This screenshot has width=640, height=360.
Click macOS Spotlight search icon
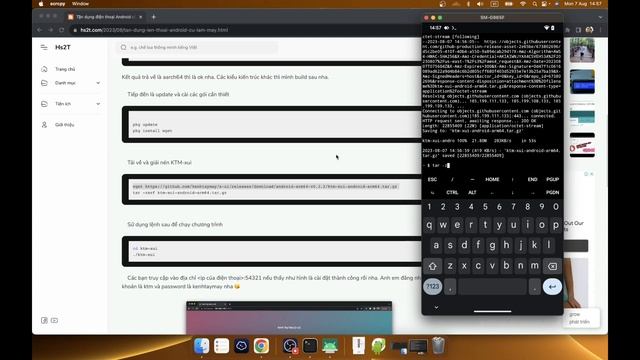(x=534, y=4)
